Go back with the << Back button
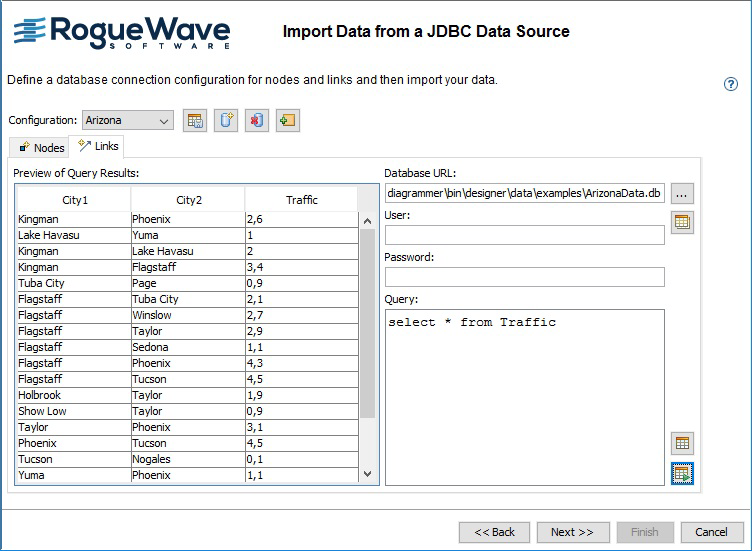This screenshot has width=752, height=551. click(x=494, y=532)
